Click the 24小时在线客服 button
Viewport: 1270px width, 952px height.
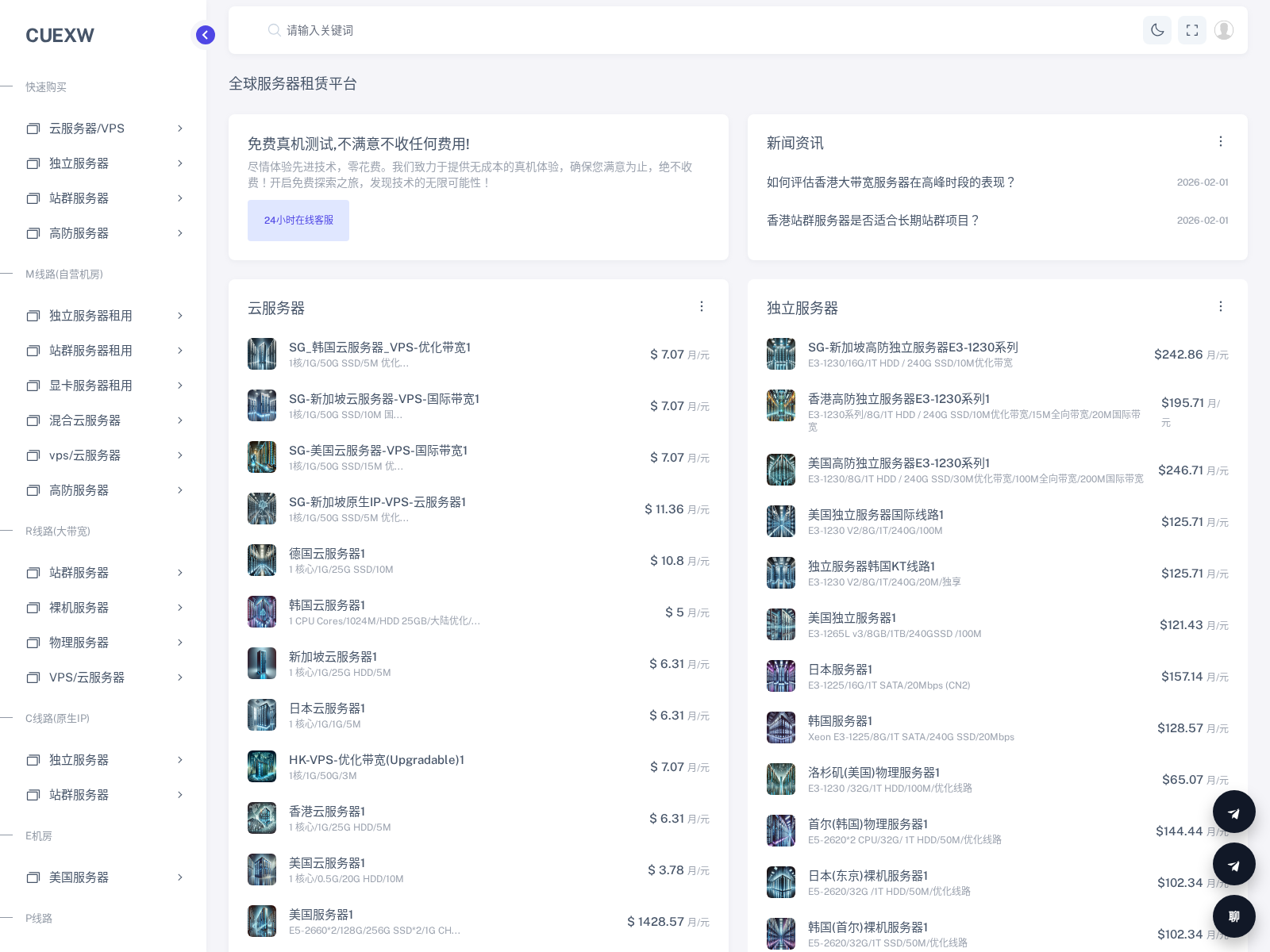(298, 221)
